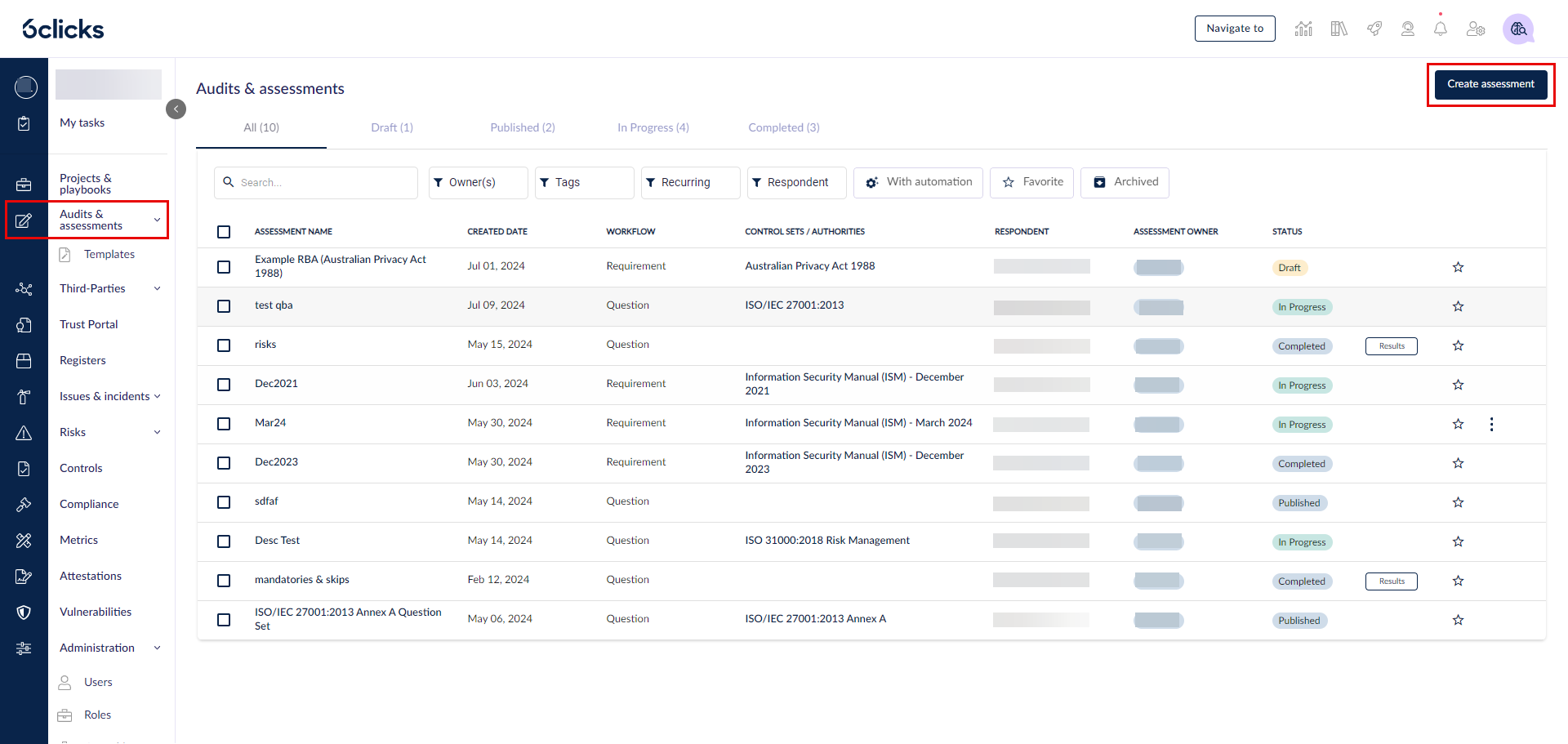
Task: Toggle select-all checkbox in table header
Action: pos(224,232)
